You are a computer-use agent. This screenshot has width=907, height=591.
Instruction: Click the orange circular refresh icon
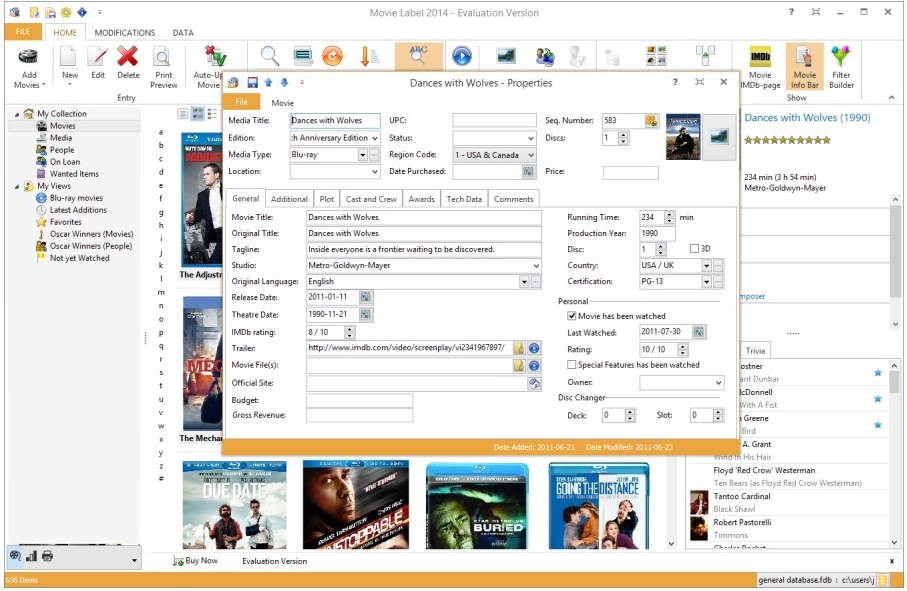point(332,56)
